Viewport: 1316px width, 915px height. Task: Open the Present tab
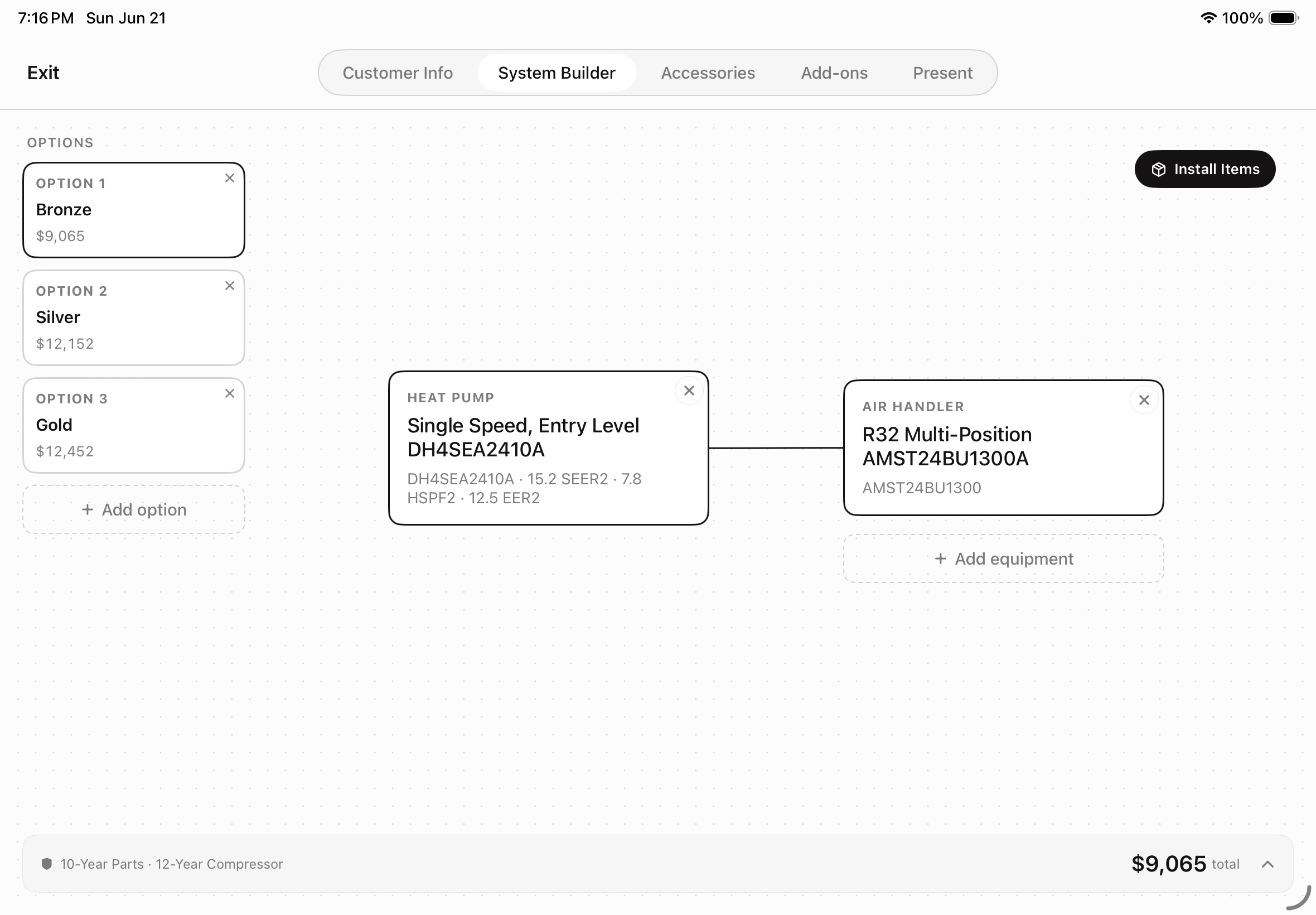(942, 73)
